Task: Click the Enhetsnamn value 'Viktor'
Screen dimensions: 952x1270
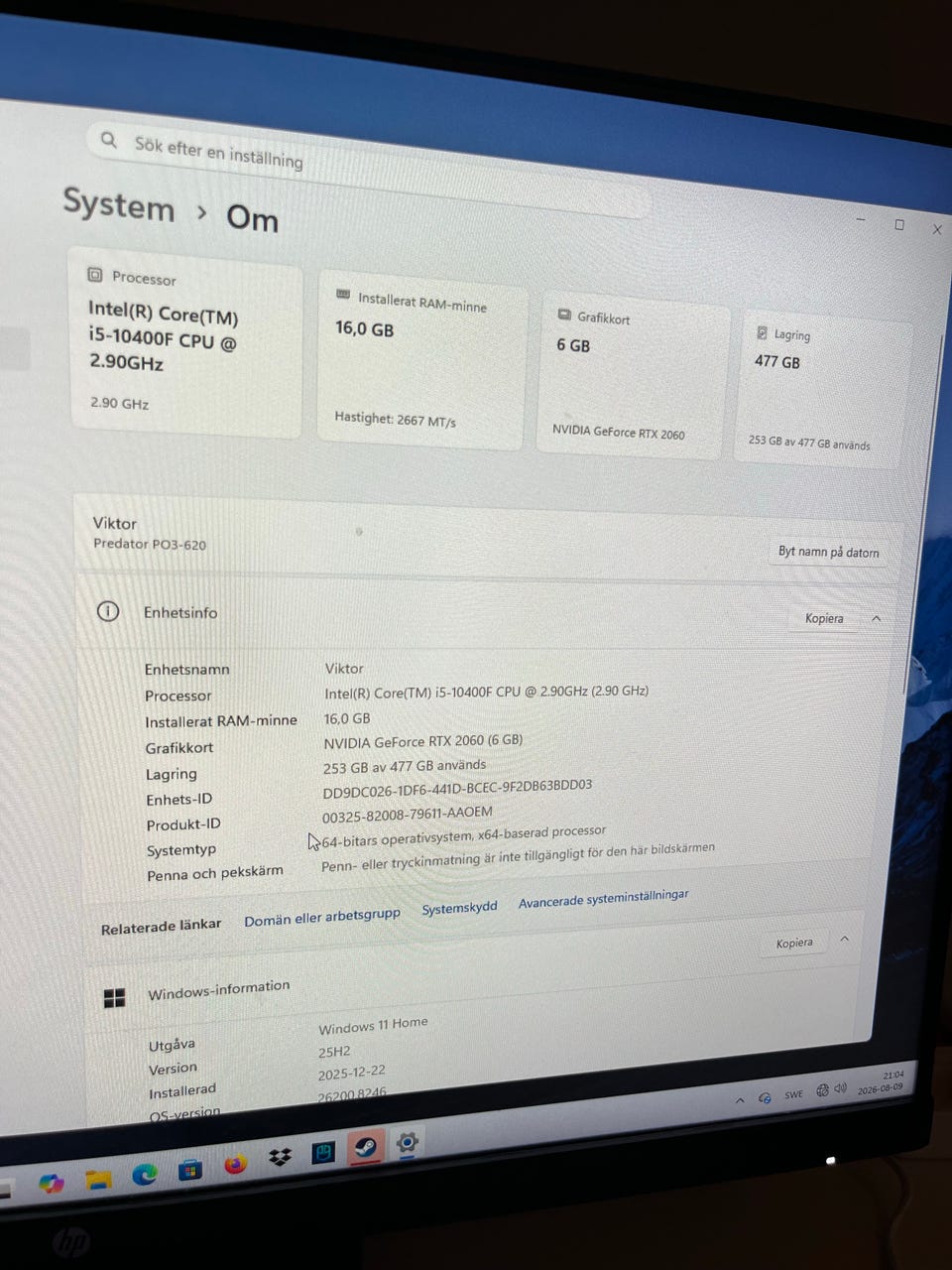Action: click(344, 668)
